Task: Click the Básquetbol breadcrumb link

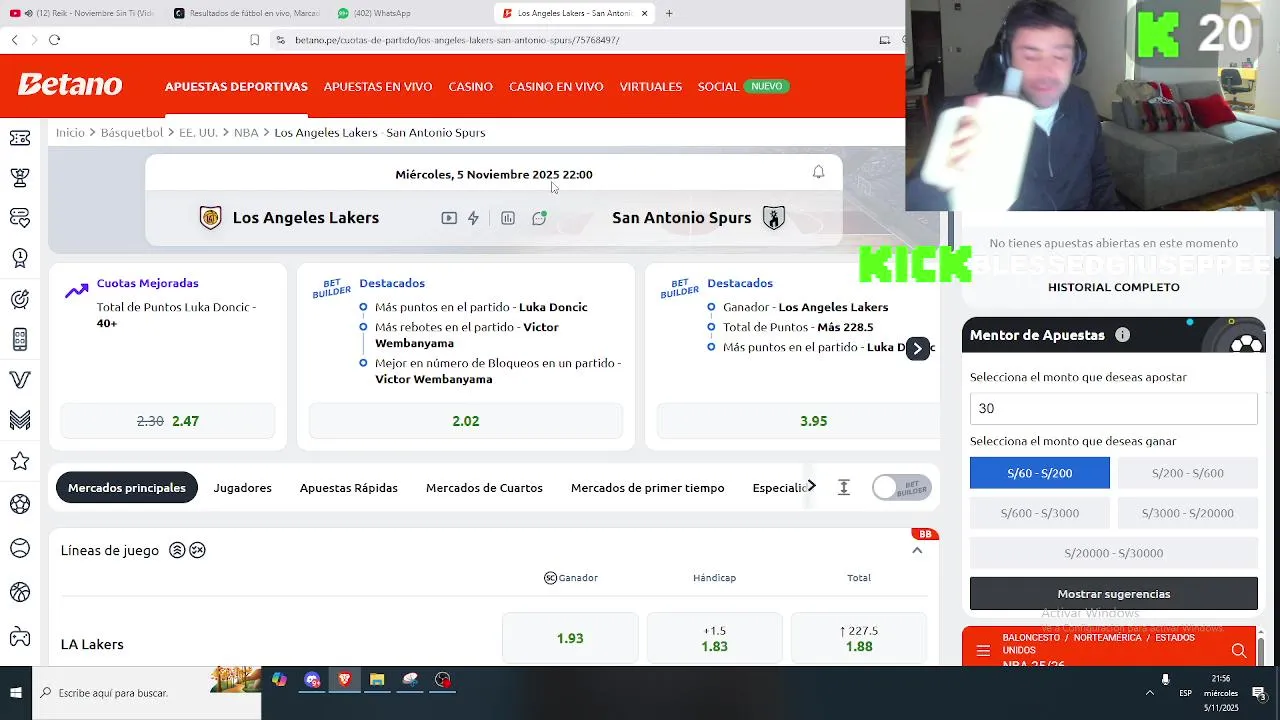Action: (132, 132)
